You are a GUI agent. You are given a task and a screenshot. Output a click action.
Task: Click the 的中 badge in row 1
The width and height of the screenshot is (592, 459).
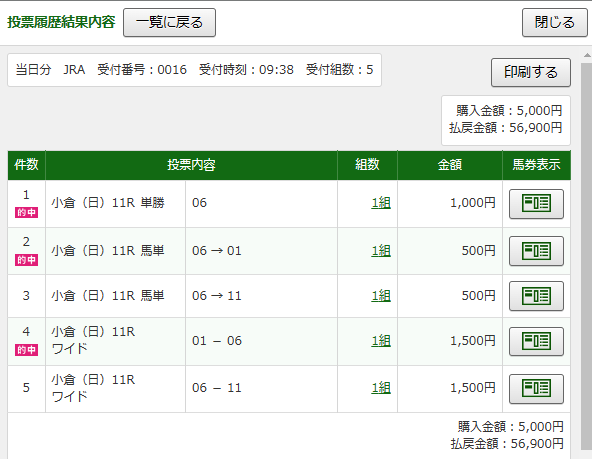(x=26, y=213)
